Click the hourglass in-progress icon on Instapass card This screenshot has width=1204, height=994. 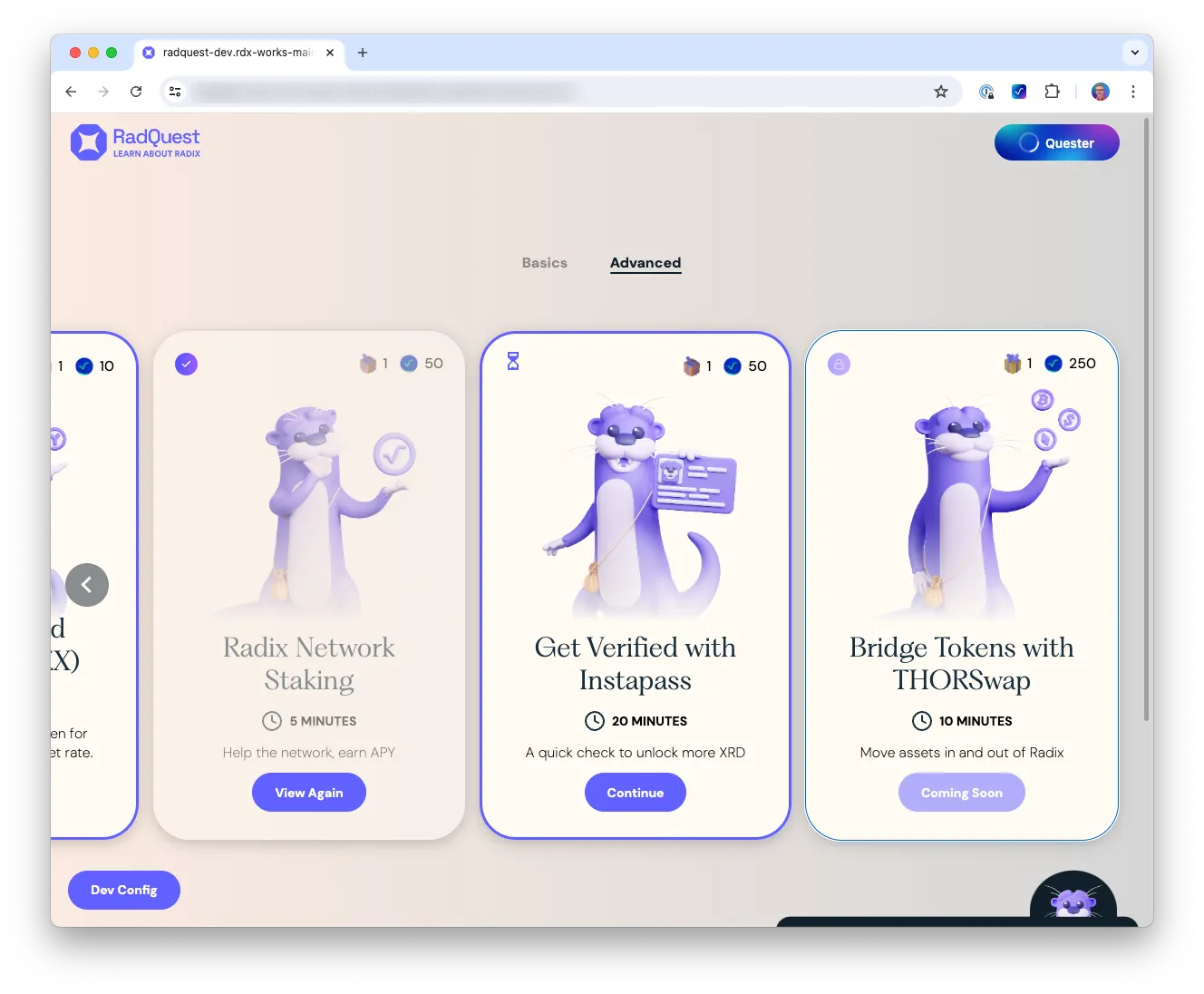[x=513, y=361]
